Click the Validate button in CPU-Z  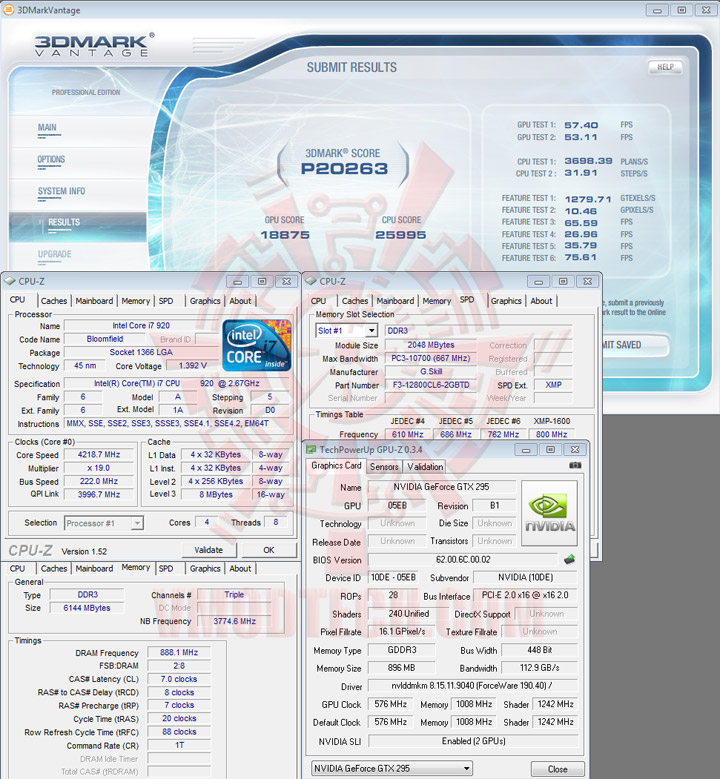209,550
